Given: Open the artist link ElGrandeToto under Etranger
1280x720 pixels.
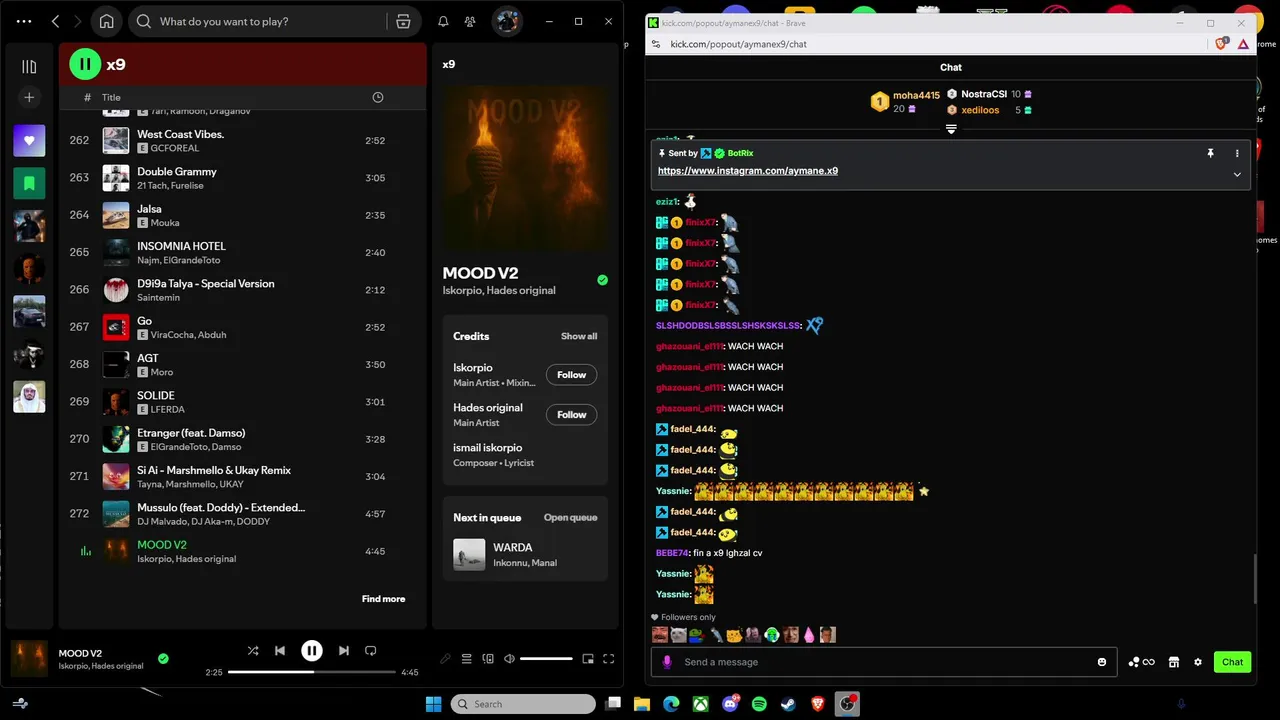Looking at the screenshot, I should [180, 447].
